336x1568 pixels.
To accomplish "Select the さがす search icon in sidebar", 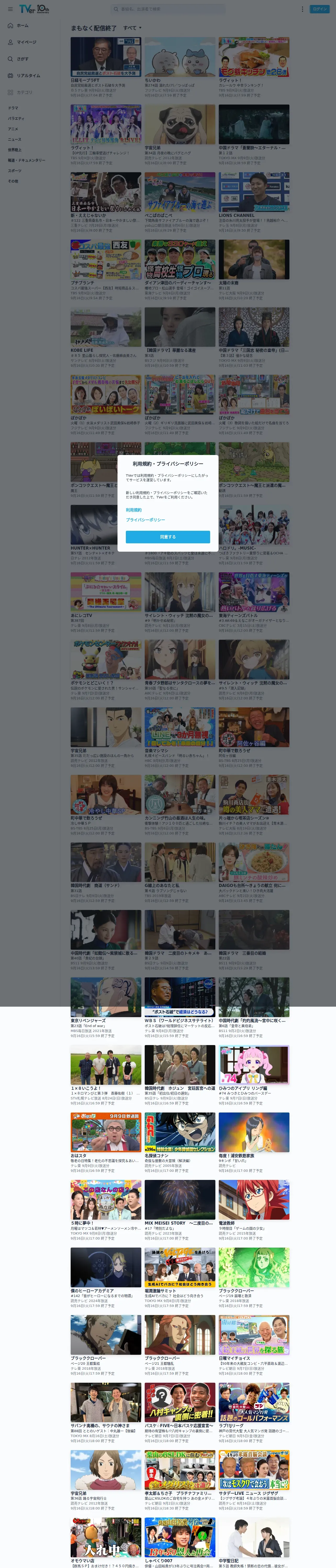I will click(10, 59).
